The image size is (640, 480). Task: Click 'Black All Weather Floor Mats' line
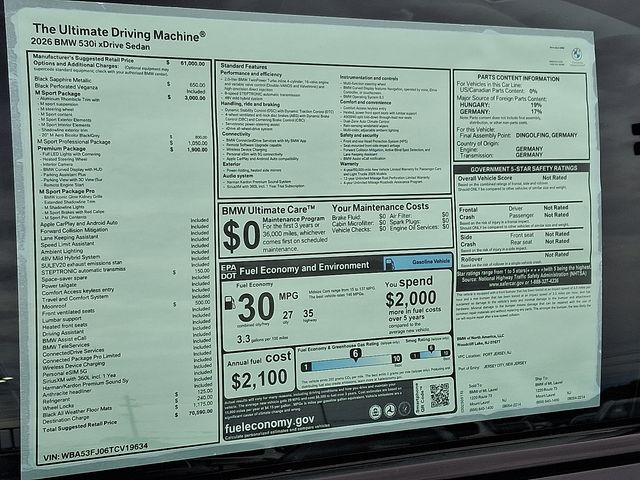pos(77,412)
